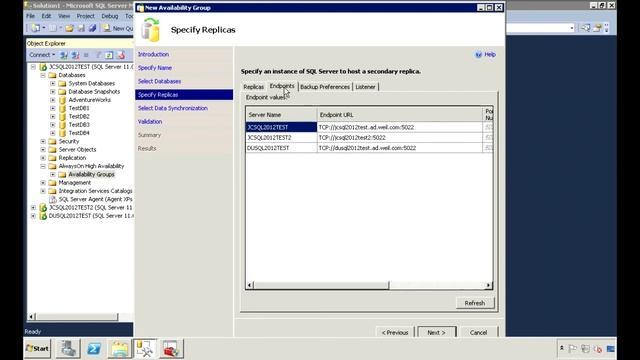640x360 pixels.
Task: Click the Disconnect icon in Object Explorer
Action: click(x=75, y=55)
